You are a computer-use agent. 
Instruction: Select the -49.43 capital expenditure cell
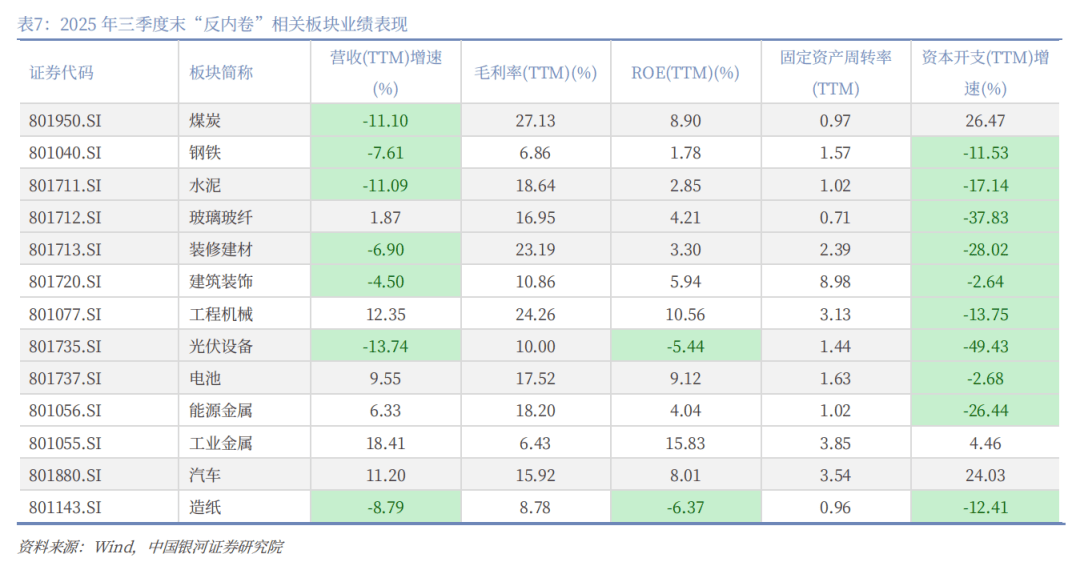pyautogui.click(x=985, y=347)
